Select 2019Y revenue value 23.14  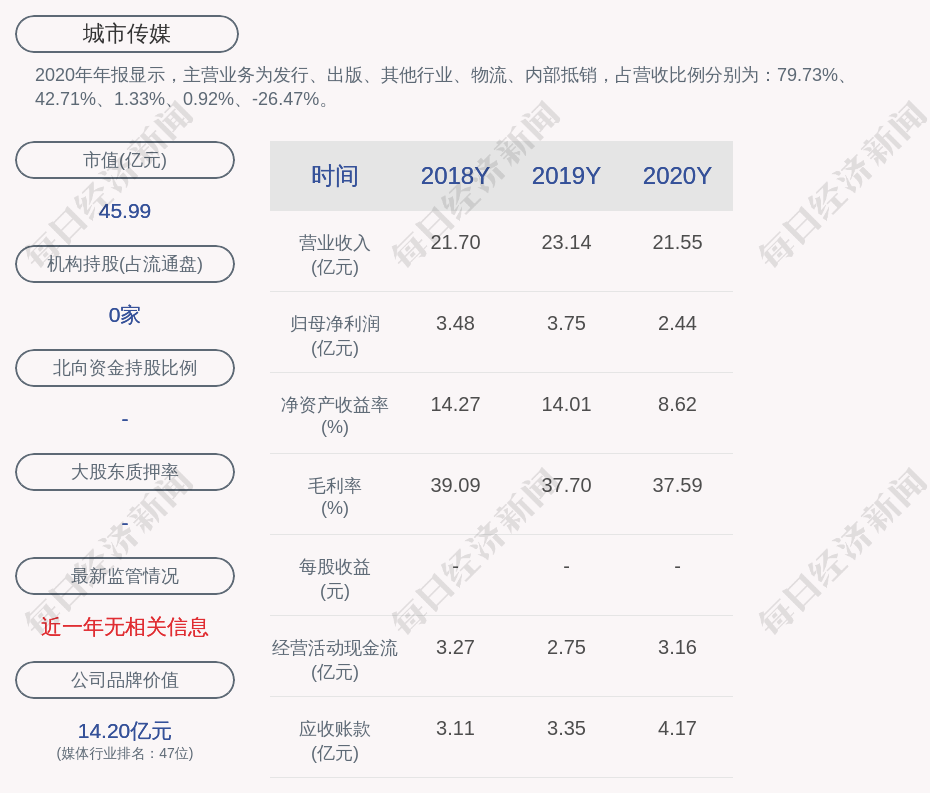(566, 243)
